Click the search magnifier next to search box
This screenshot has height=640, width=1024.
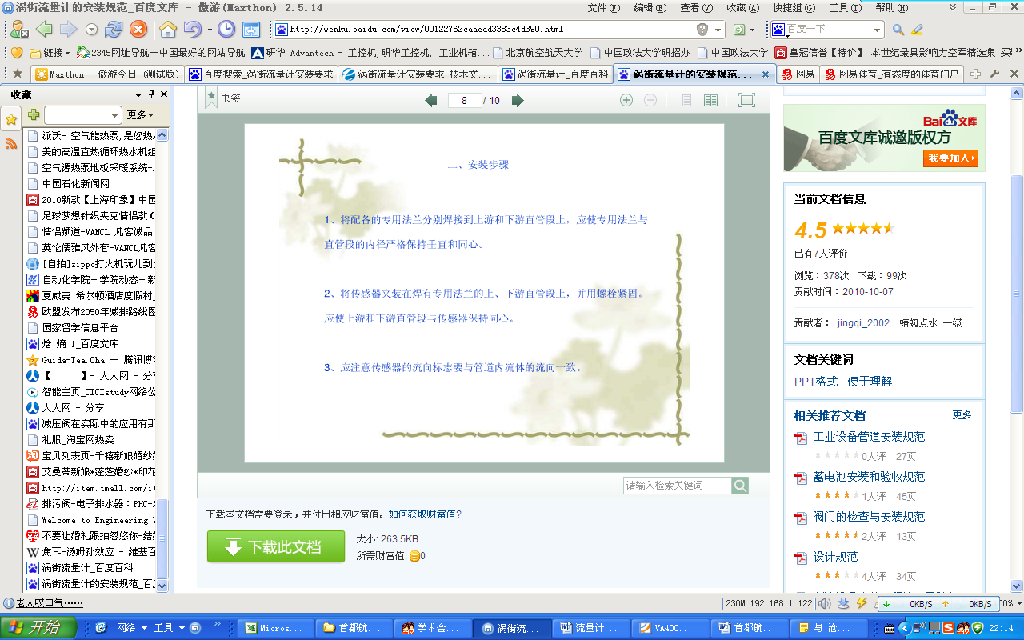point(899,29)
